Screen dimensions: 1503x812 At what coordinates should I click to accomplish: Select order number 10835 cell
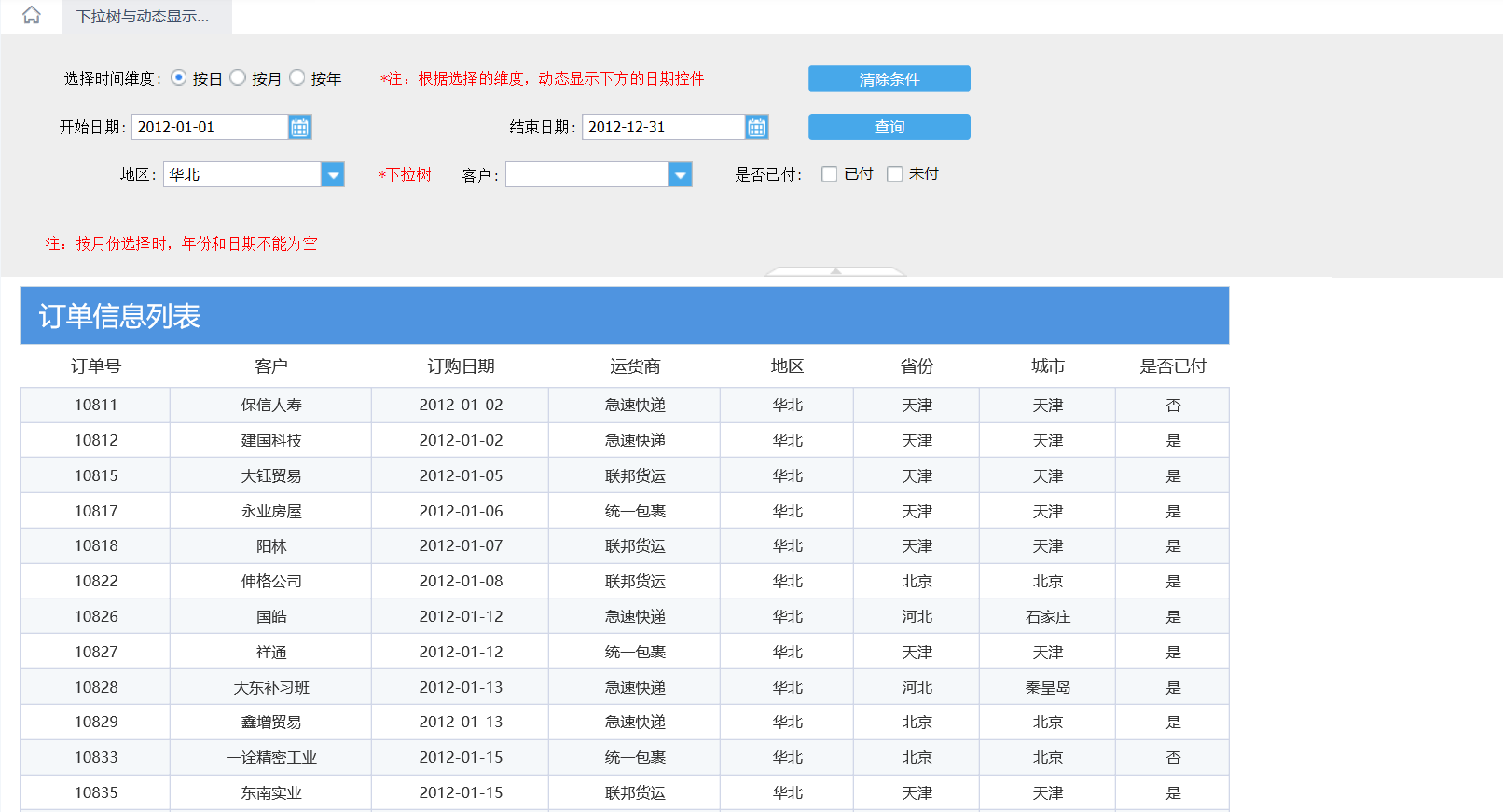click(x=96, y=792)
